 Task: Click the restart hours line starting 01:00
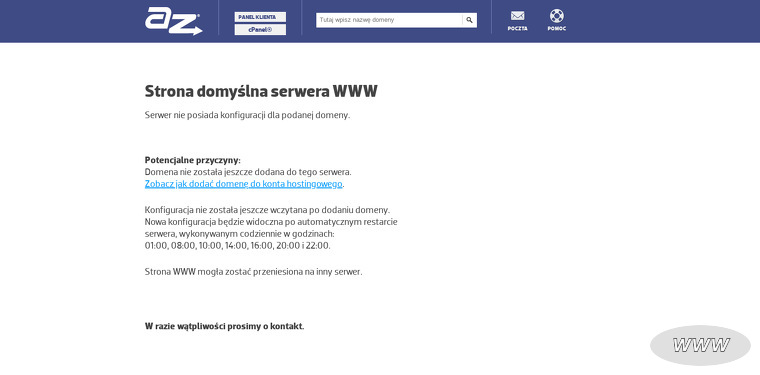click(238, 246)
